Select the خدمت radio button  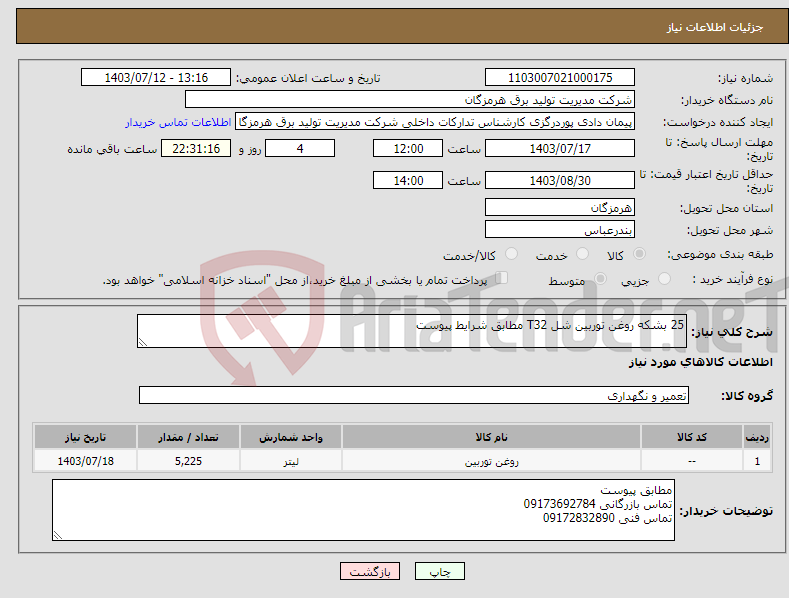tap(582, 254)
